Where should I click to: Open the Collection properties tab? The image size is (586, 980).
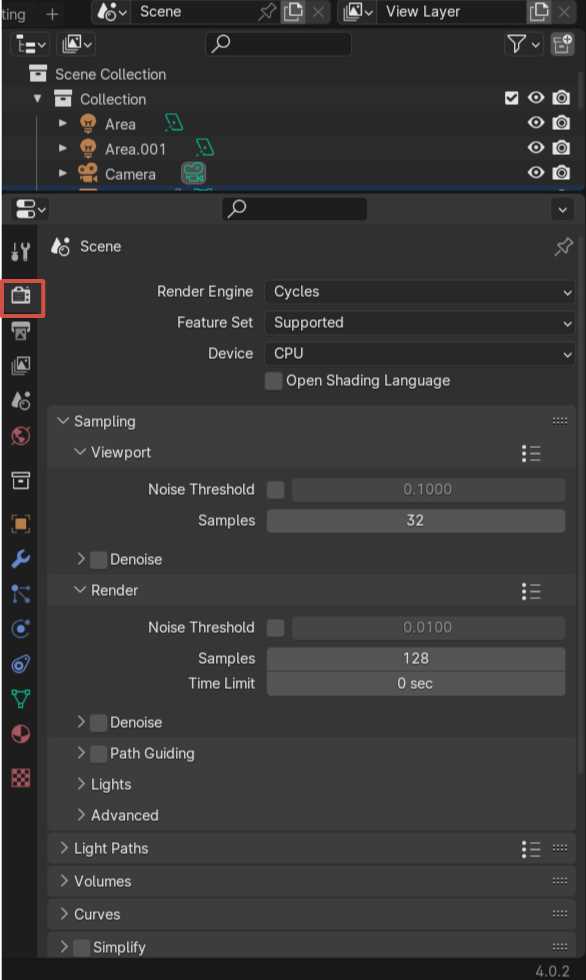pyautogui.click(x=21, y=481)
